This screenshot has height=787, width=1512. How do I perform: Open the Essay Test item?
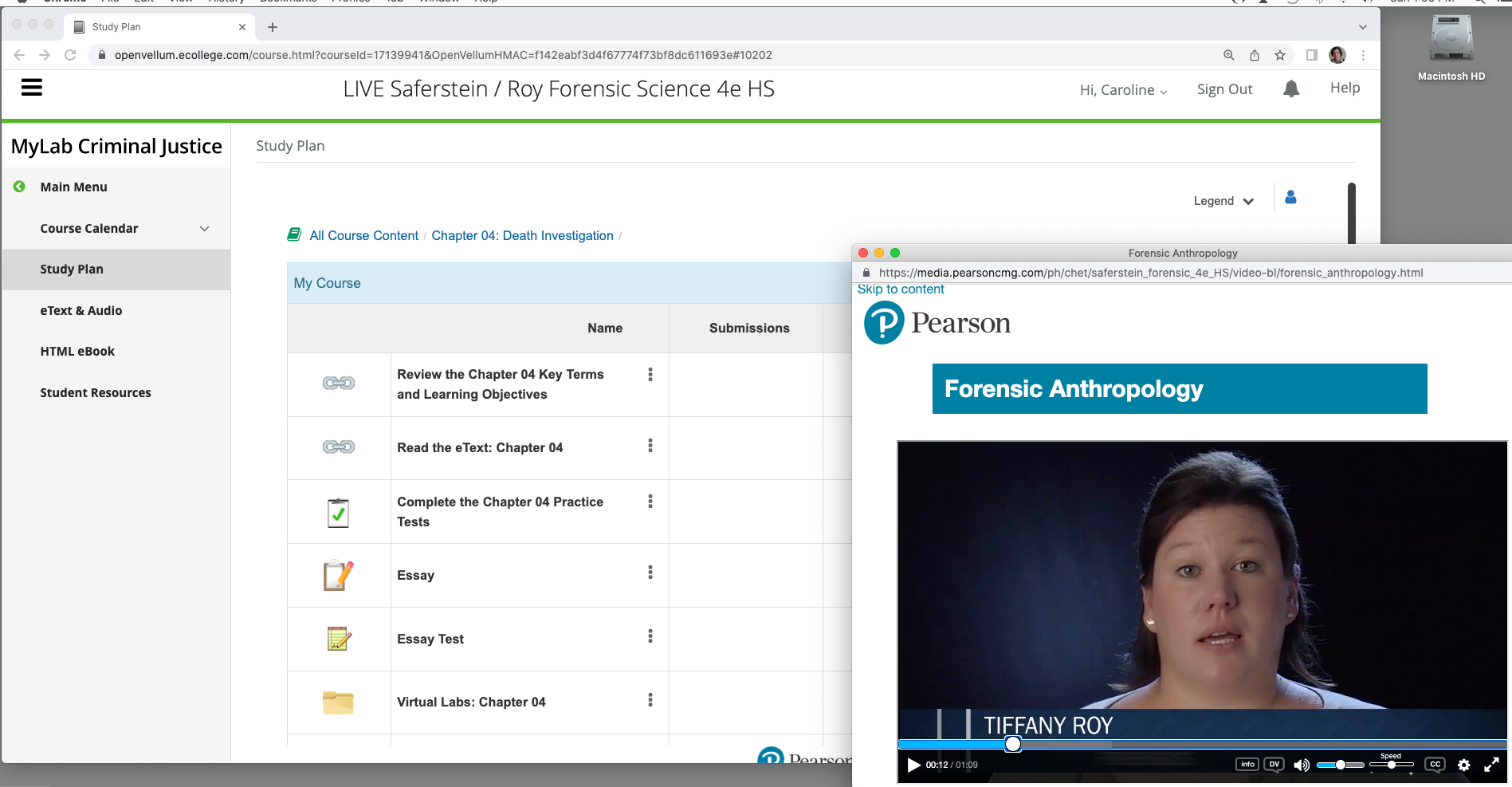click(x=430, y=639)
